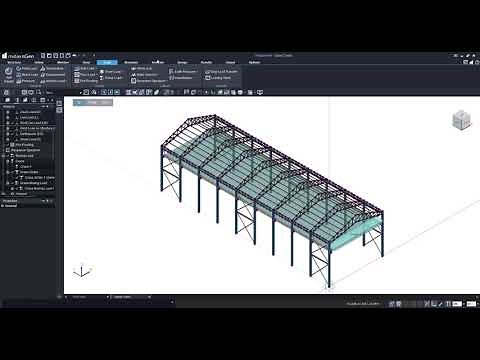Select Crane 1 in the tree
Image resolution: width=480 pixels, height=360 pixels.
tap(25, 166)
